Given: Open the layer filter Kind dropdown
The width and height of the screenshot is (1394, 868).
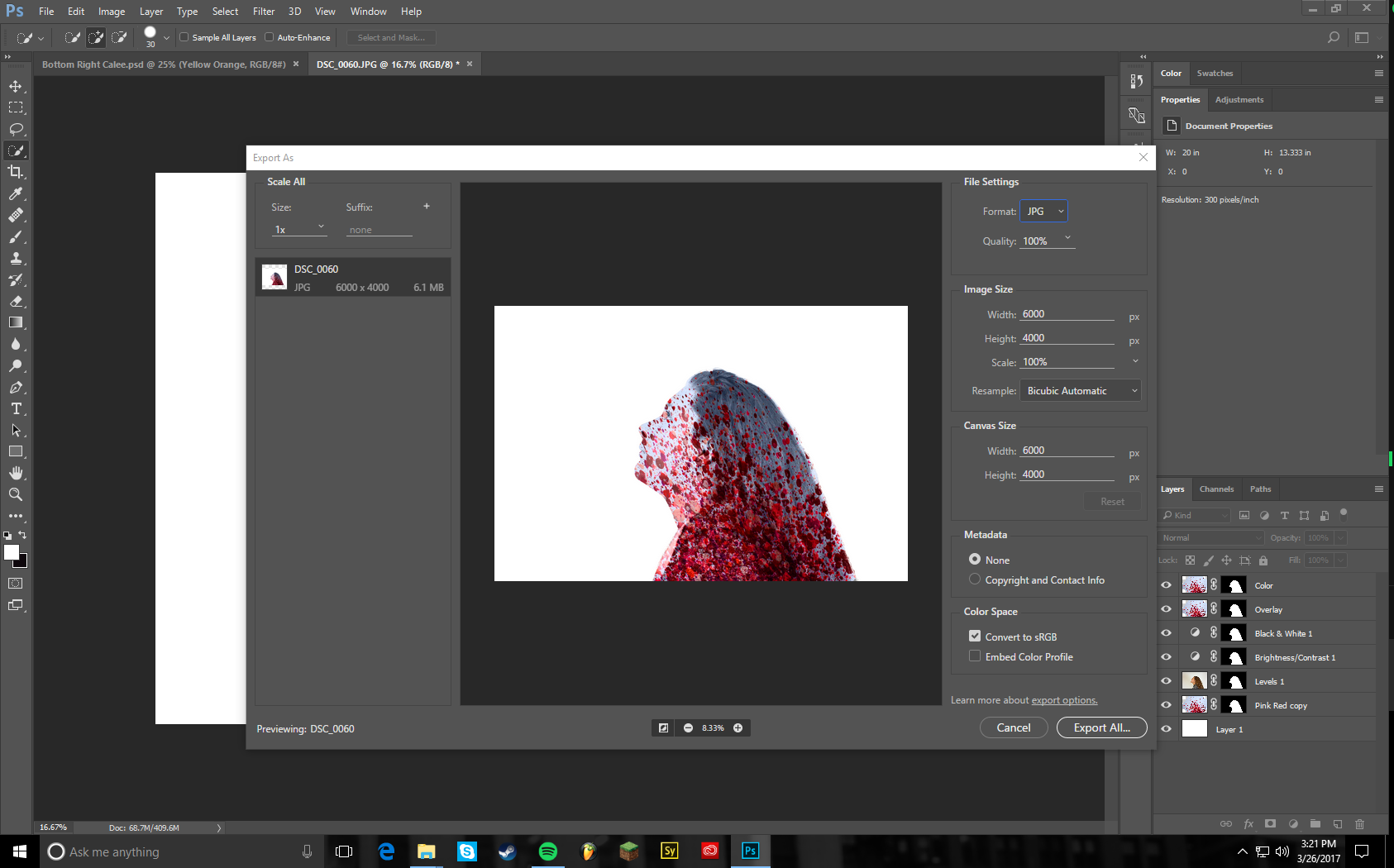Looking at the screenshot, I should pyautogui.click(x=1196, y=515).
